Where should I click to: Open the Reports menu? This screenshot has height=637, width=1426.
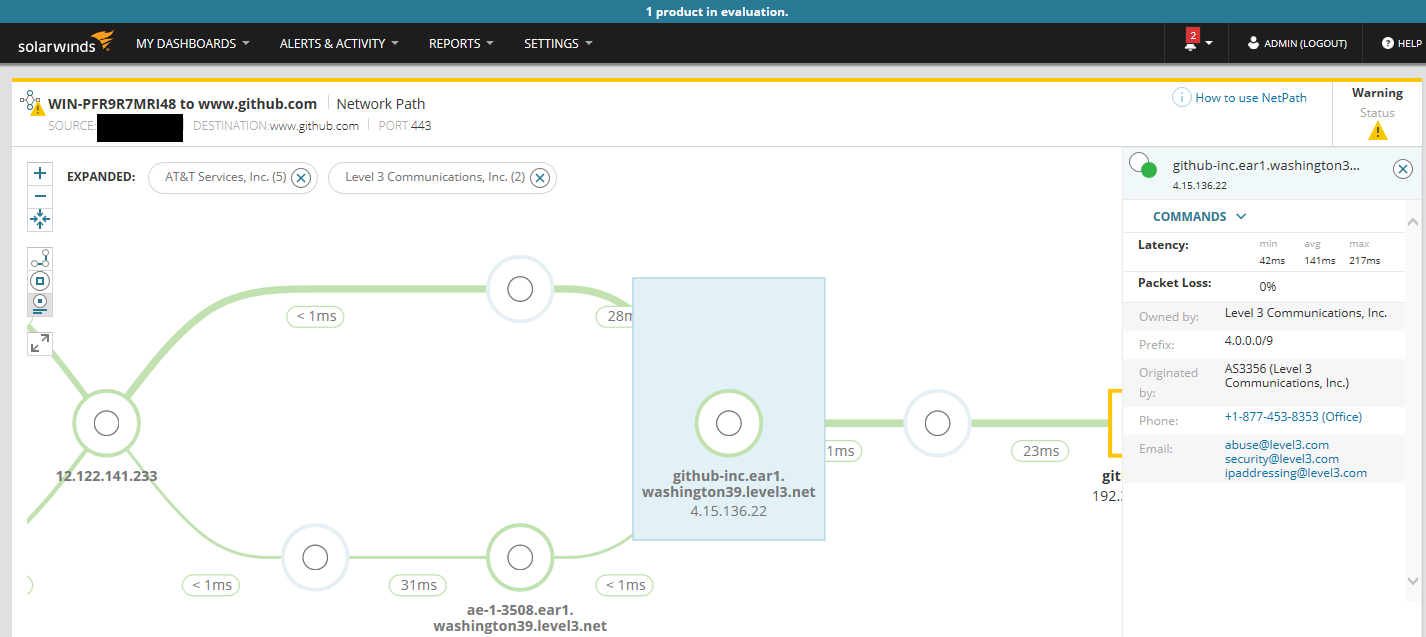click(461, 44)
